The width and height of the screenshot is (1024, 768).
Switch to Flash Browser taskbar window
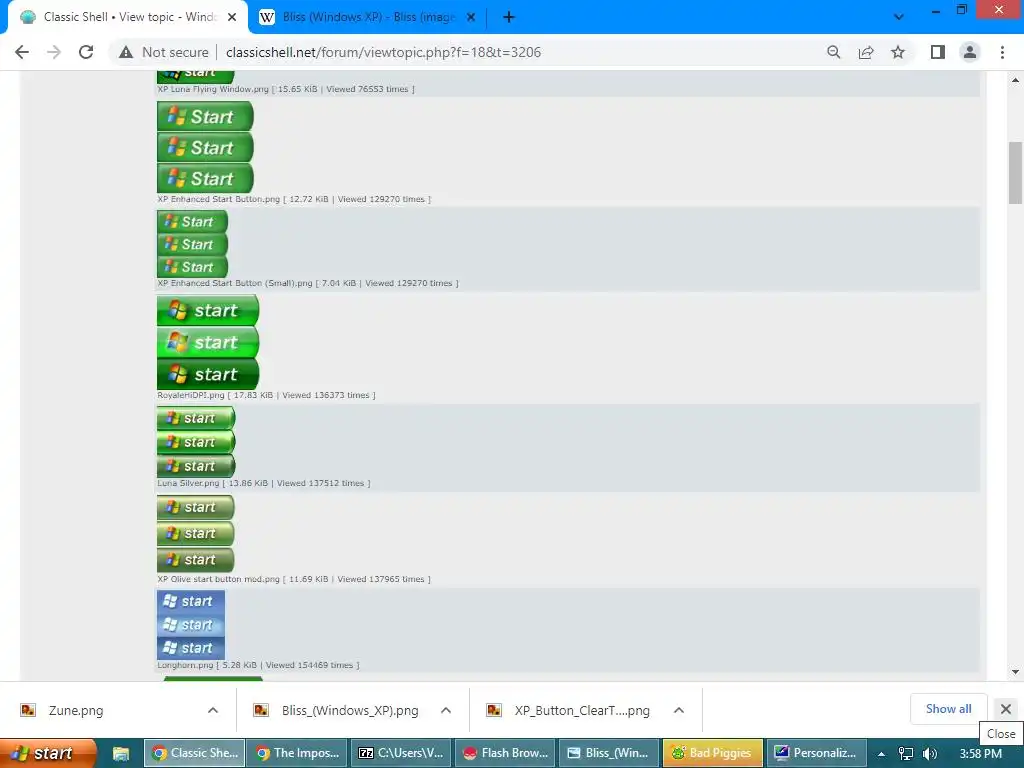point(505,753)
